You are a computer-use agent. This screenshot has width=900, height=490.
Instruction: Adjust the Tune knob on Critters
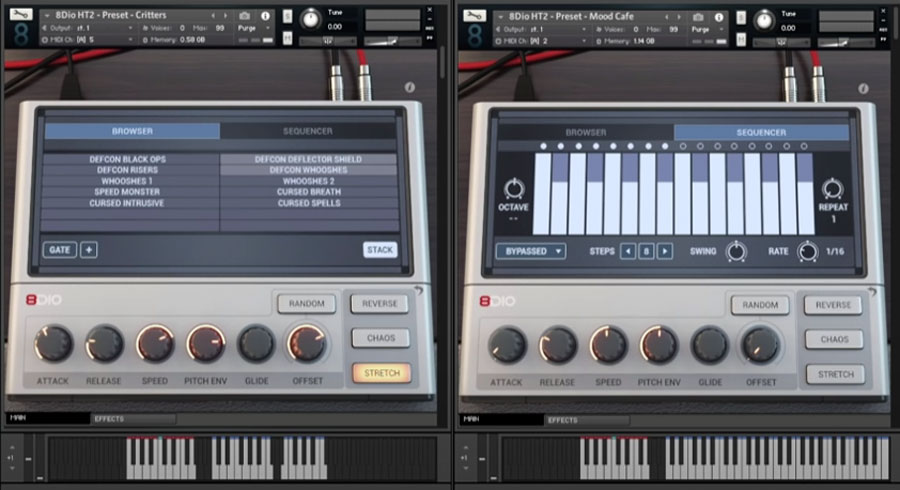click(311, 20)
